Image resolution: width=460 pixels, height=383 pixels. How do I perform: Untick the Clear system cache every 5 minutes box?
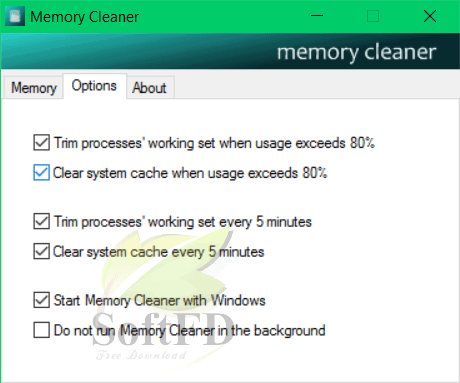[x=42, y=251]
